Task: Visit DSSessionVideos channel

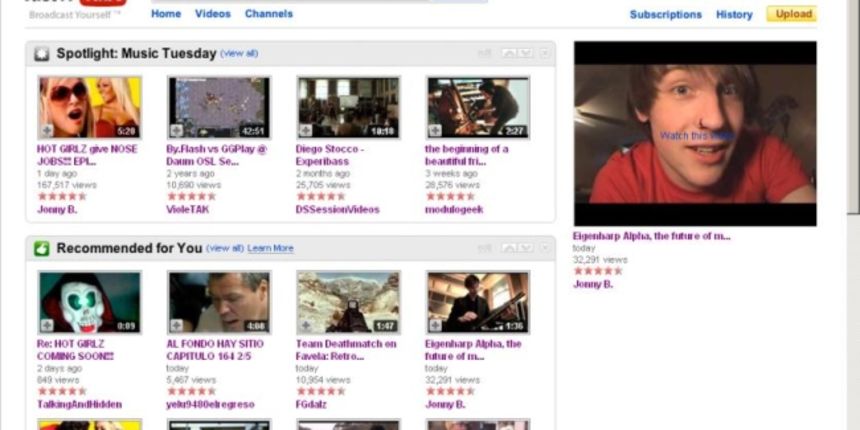Action: click(337, 210)
